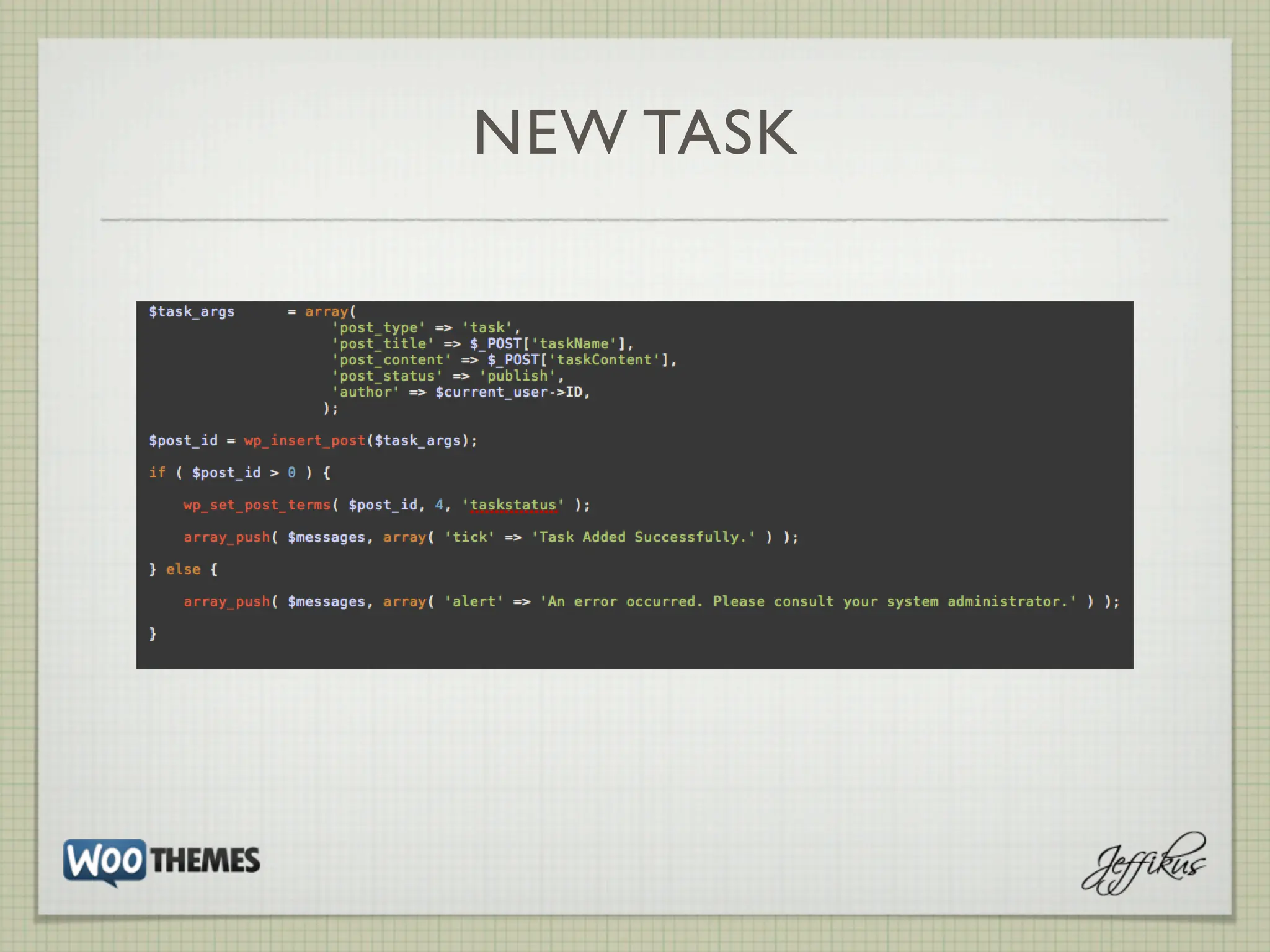Click the 'post_title' => $_POST['taskName'] line
The width and height of the screenshot is (1270, 952).
(482, 344)
